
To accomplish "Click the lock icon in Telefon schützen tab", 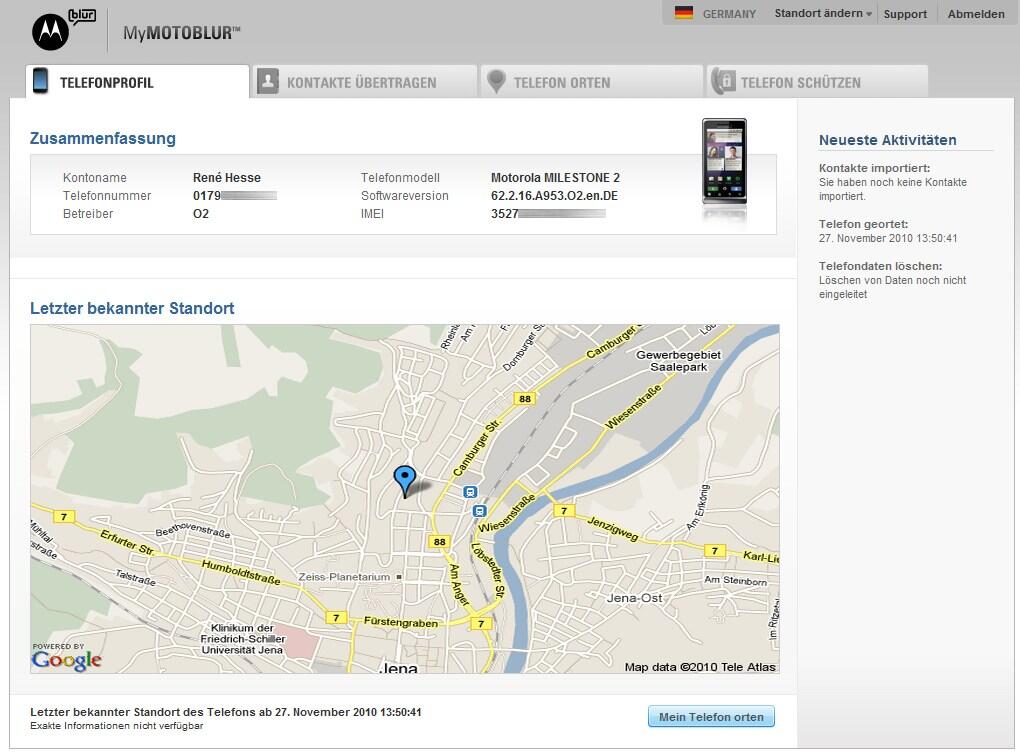I will (x=723, y=82).
